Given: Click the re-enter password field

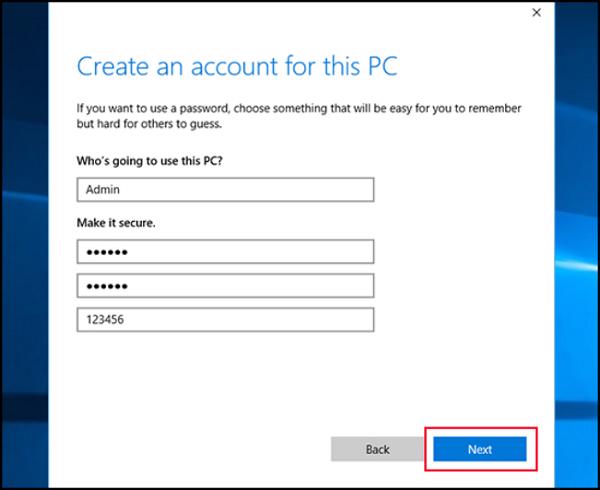Looking at the screenshot, I should tap(225, 285).
